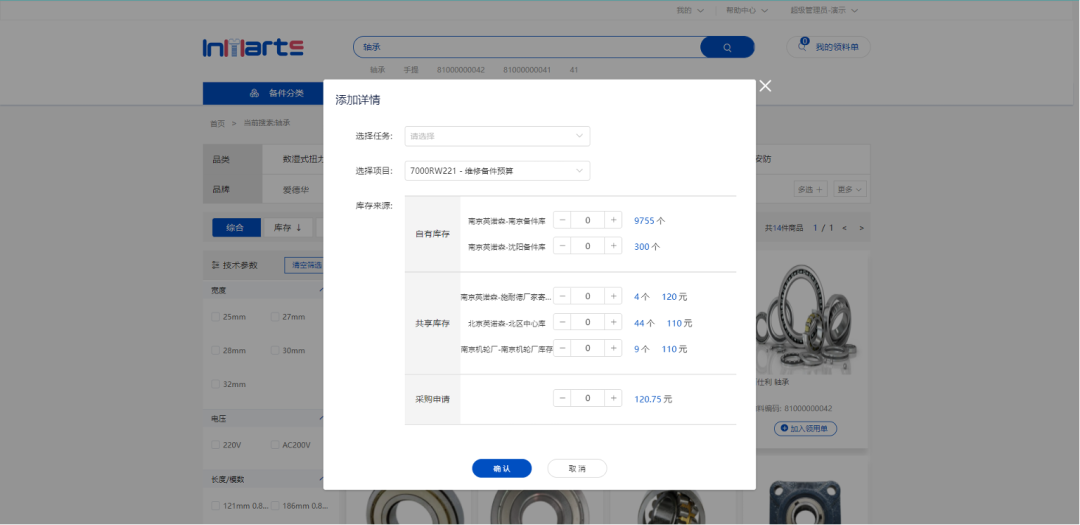Check the 30mm width filter
The image size is (1080, 525).
pyautogui.click(x=275, y=350)
